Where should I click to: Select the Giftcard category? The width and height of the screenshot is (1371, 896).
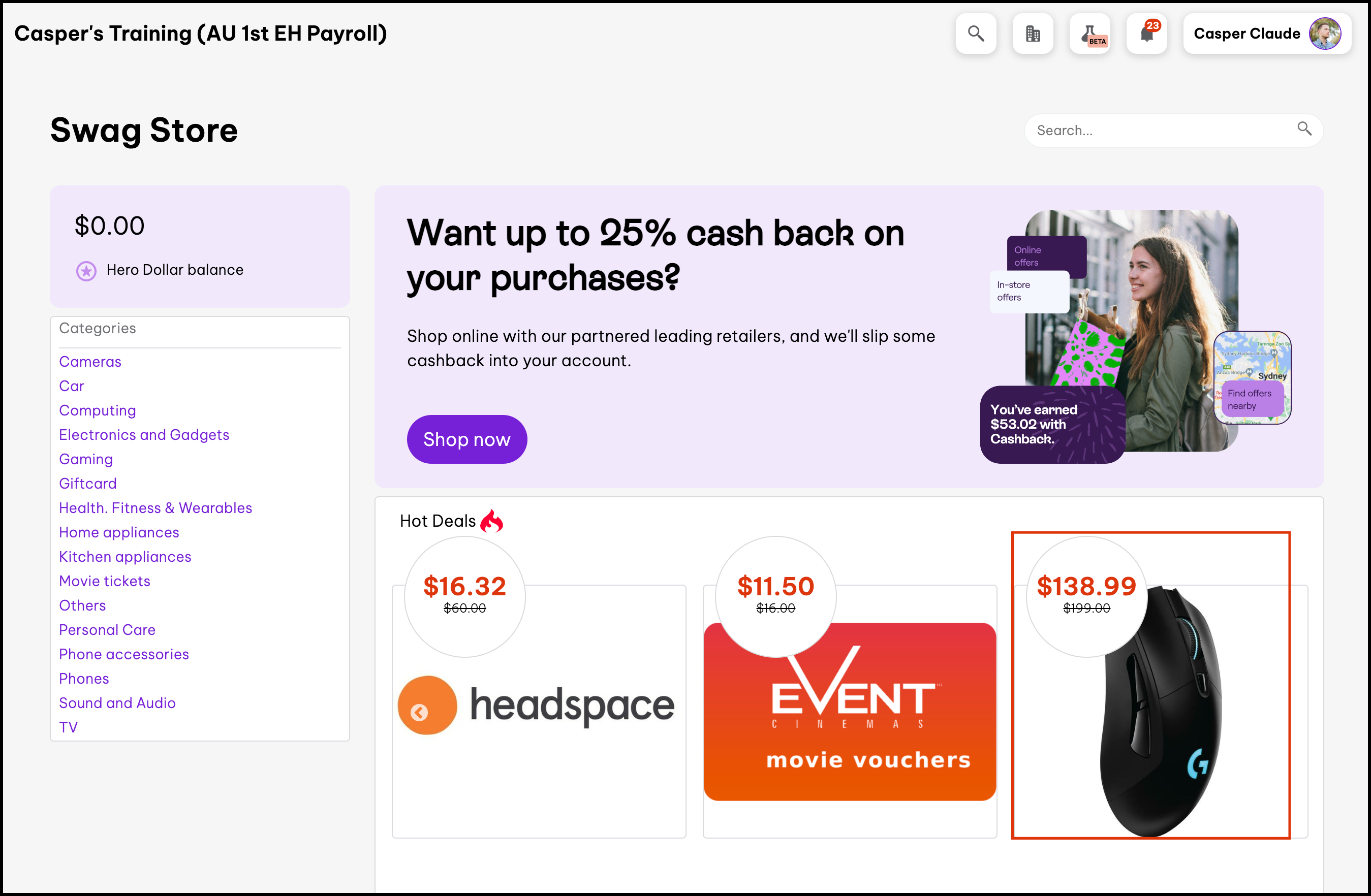coord(87,484)
